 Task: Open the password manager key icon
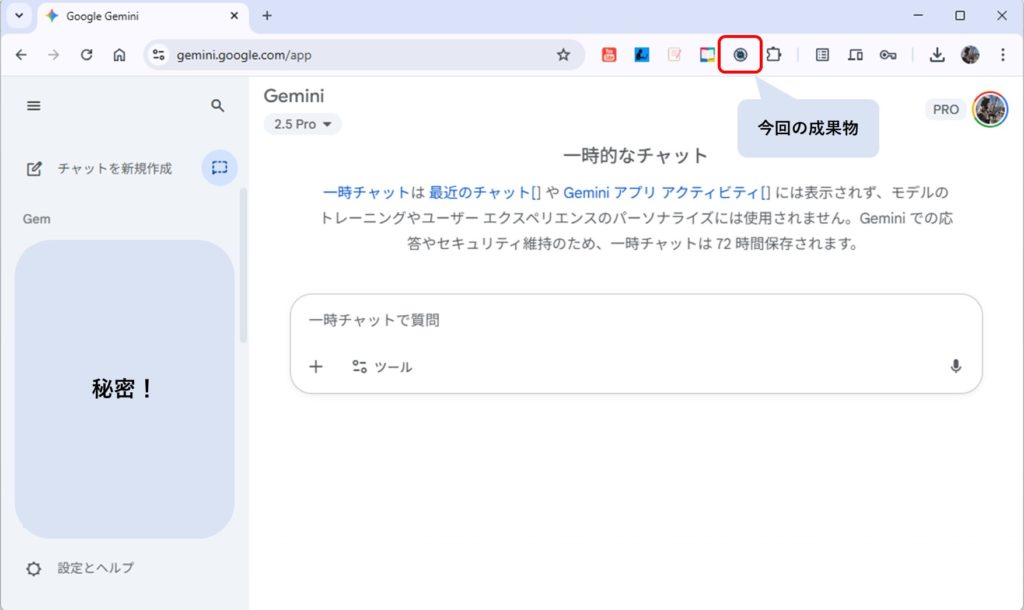[888, 55]
